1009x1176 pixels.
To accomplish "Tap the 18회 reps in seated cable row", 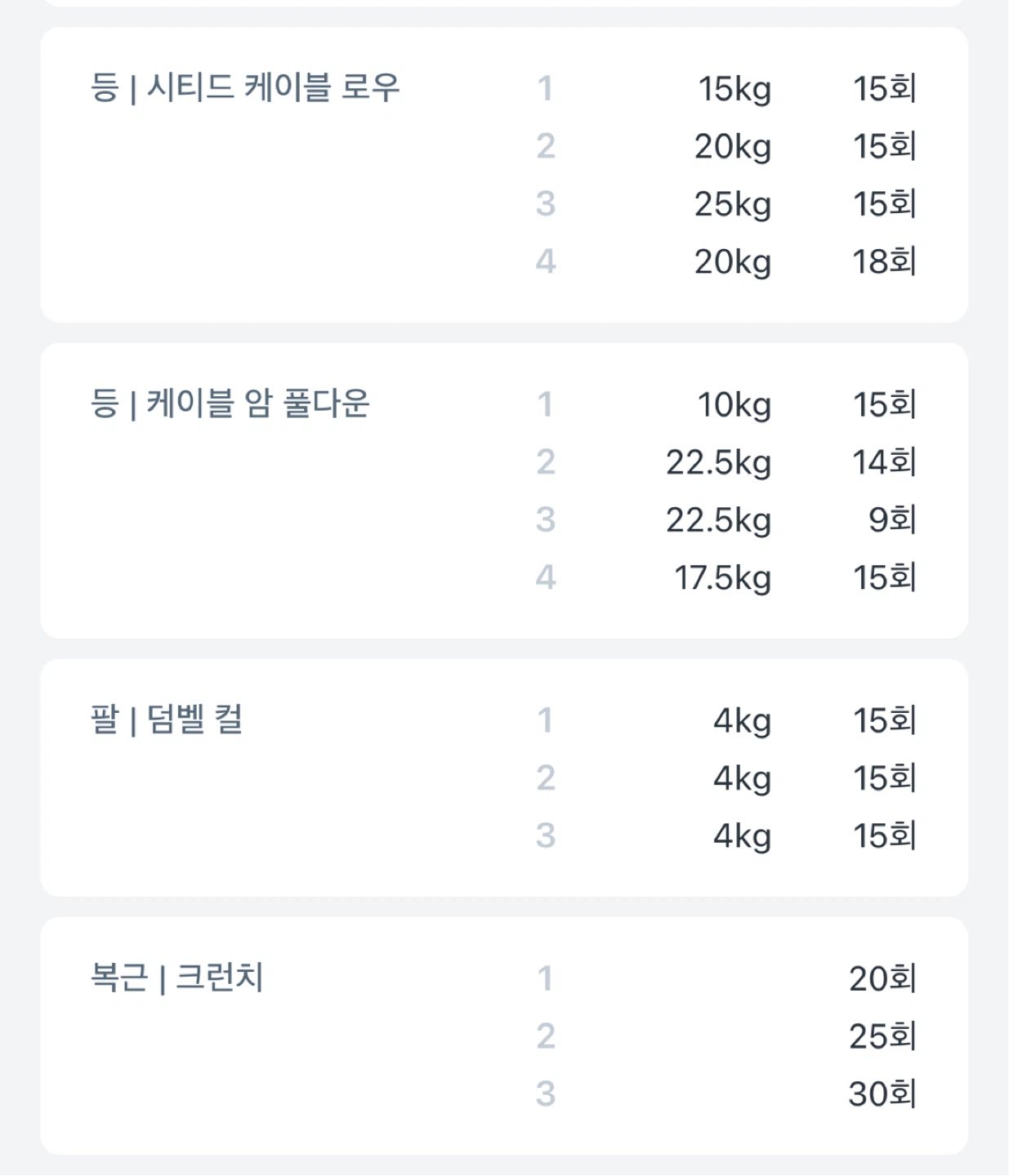I will click(x=885, y=261).
